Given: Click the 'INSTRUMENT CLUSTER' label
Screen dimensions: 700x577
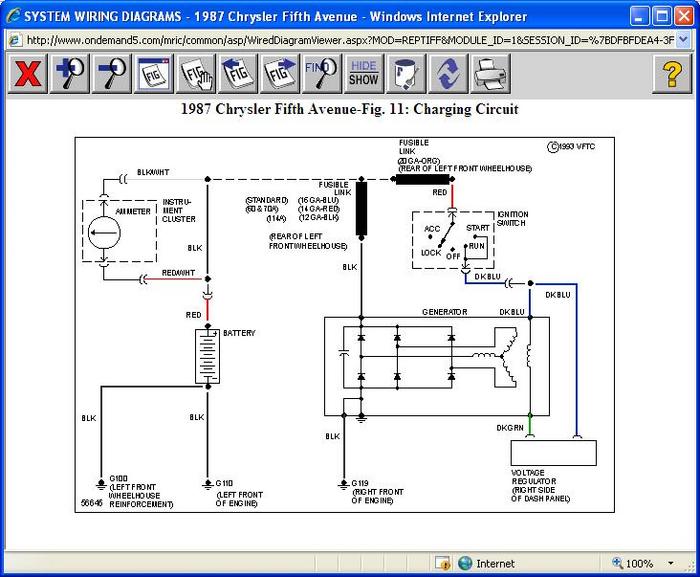Looking at the screenshot, I should [179, 210].
